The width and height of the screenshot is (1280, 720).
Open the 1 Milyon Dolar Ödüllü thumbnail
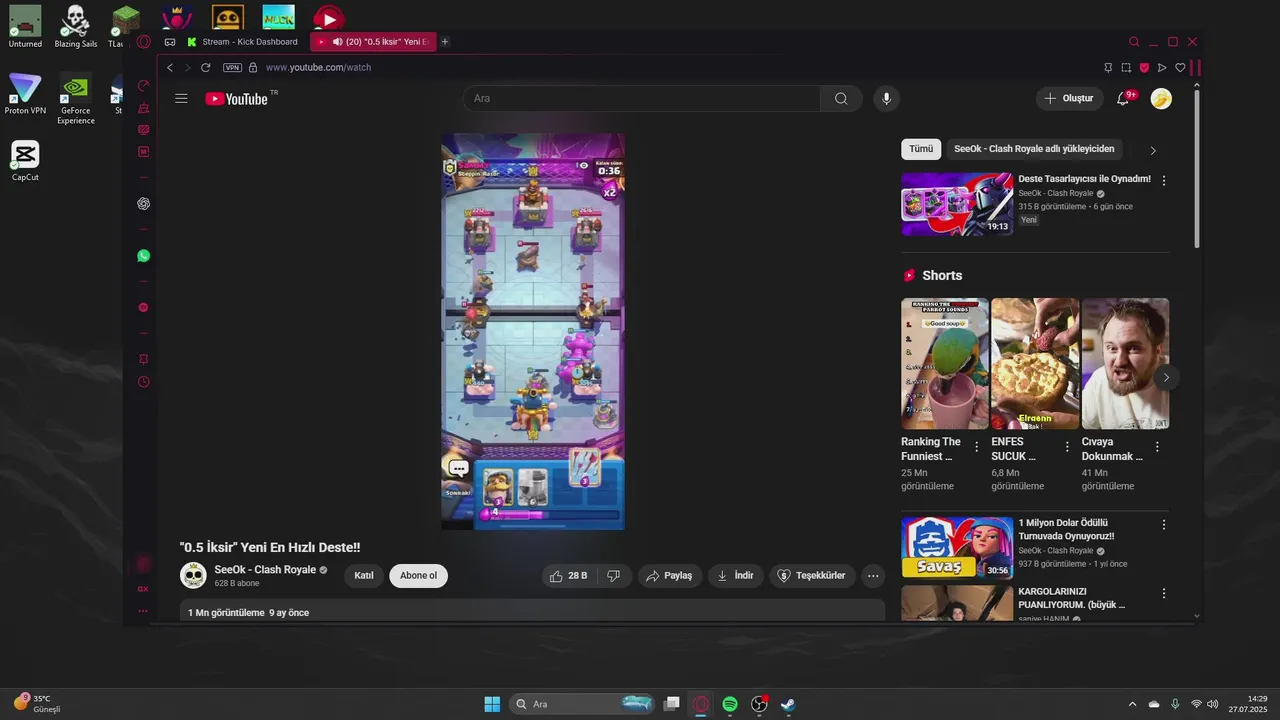coord(957,548)
